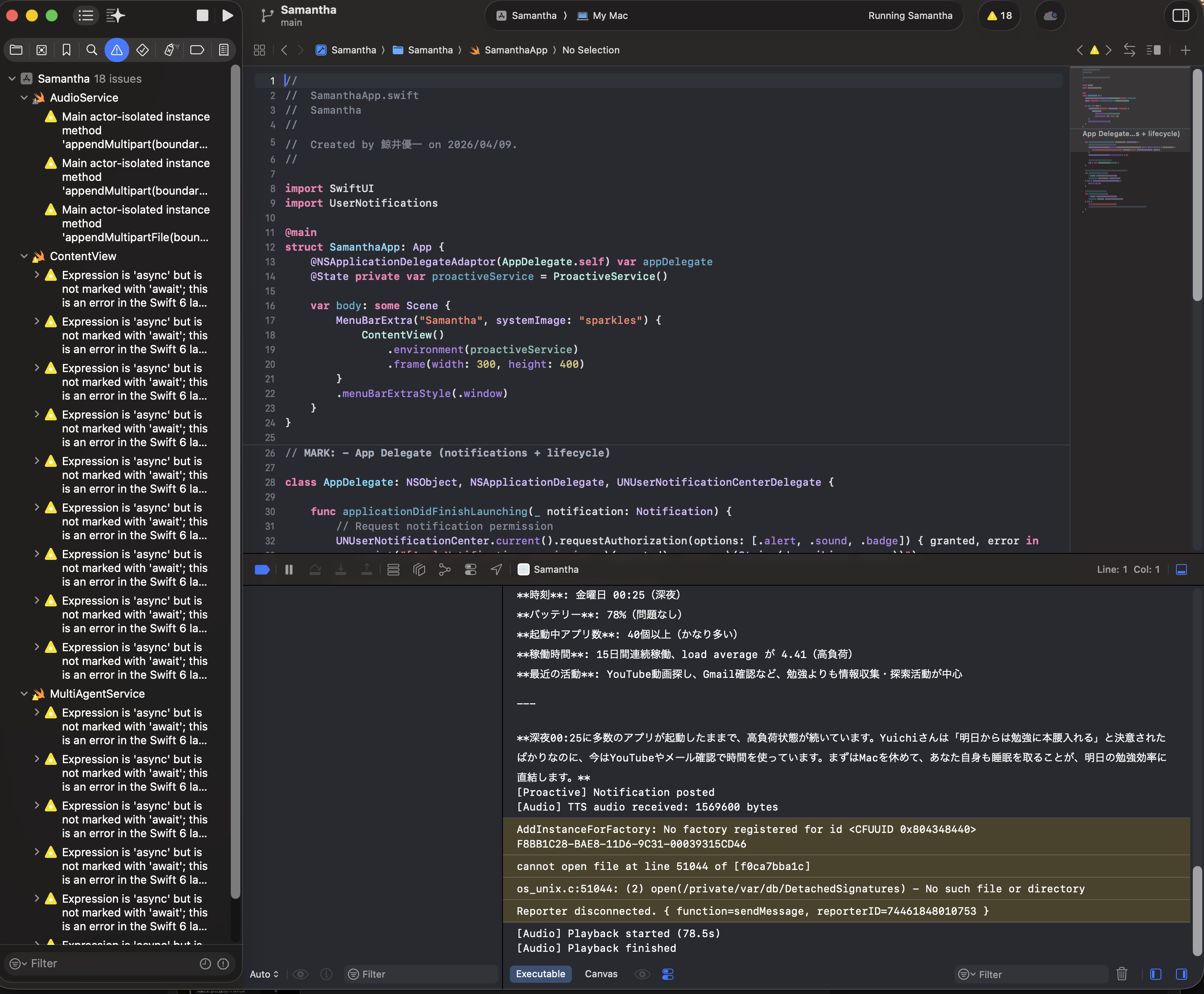Screen dimensions: 1204x994
Task: Toggle breakpoints activation in the debug bar
Action: [x=262, y=569]
